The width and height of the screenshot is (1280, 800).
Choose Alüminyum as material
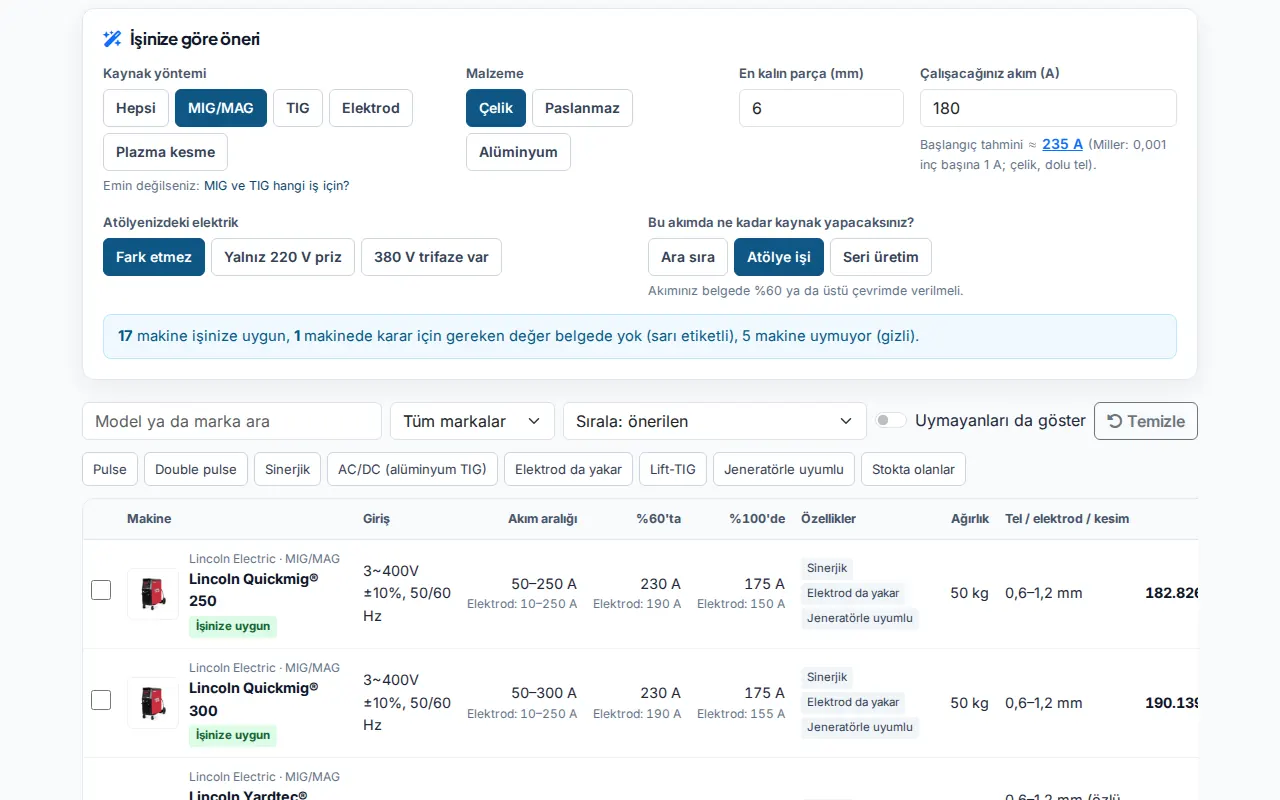(518, 152)
